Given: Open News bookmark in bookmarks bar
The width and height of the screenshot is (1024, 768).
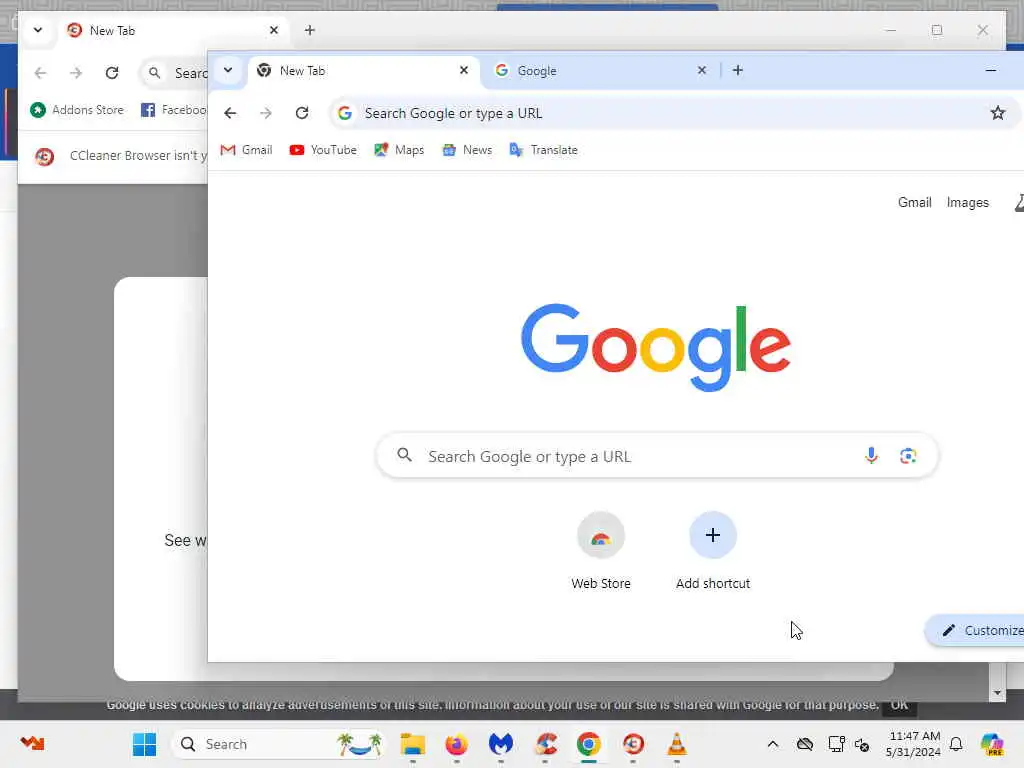Looking at the screenshot, I should tap(467, 150).
